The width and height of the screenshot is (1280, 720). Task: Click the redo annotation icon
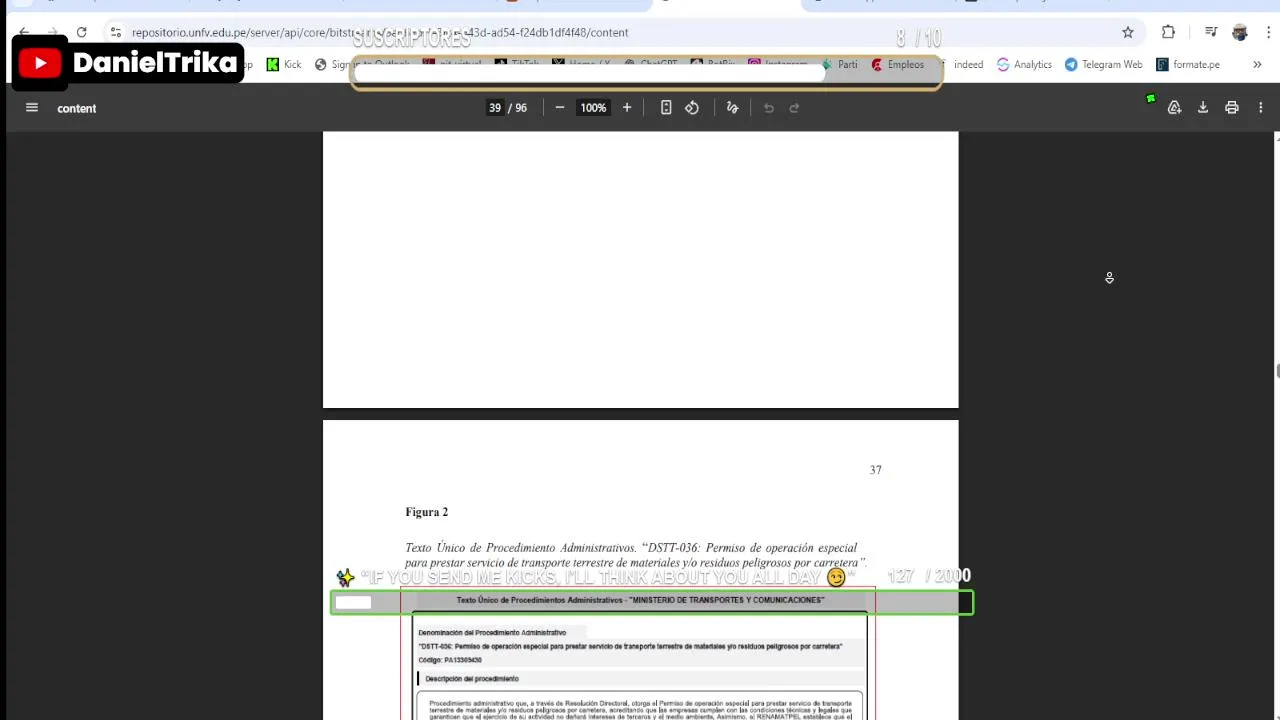pos(795,108)
